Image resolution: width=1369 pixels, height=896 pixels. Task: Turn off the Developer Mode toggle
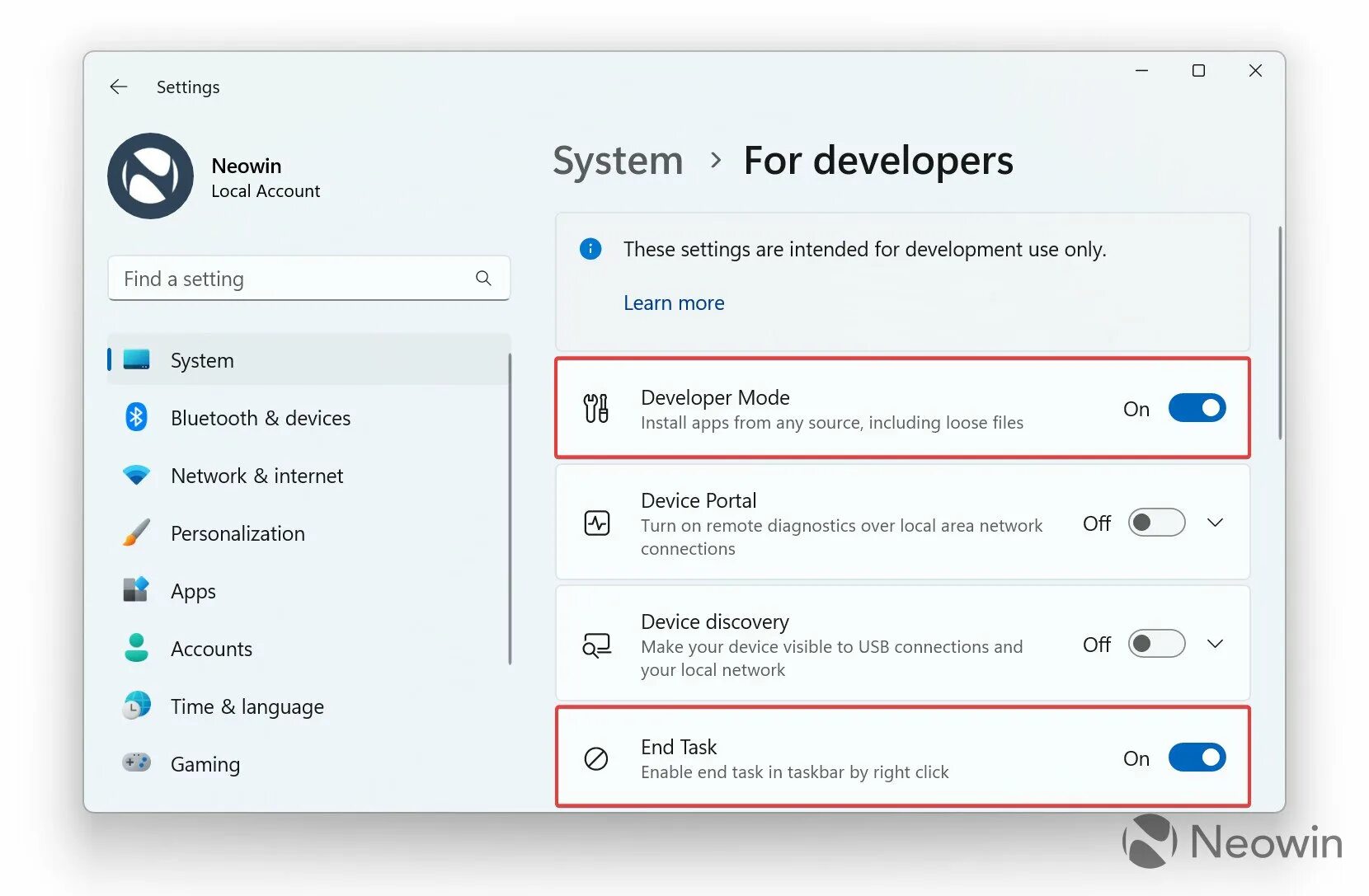pos(1197,408)
